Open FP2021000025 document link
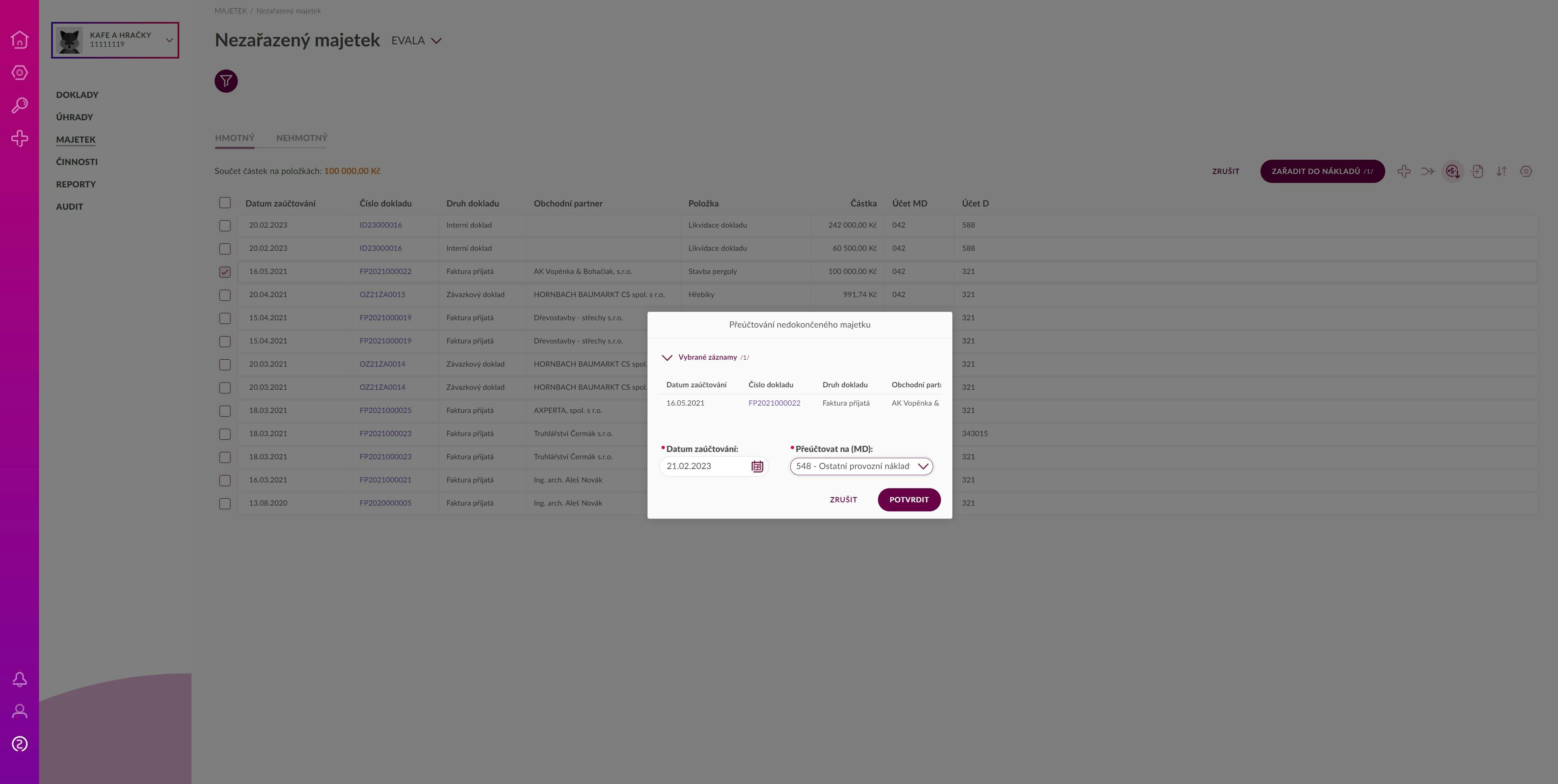Screen dimensions: 1558x784 pyautogui.click(x=385, y=411)
